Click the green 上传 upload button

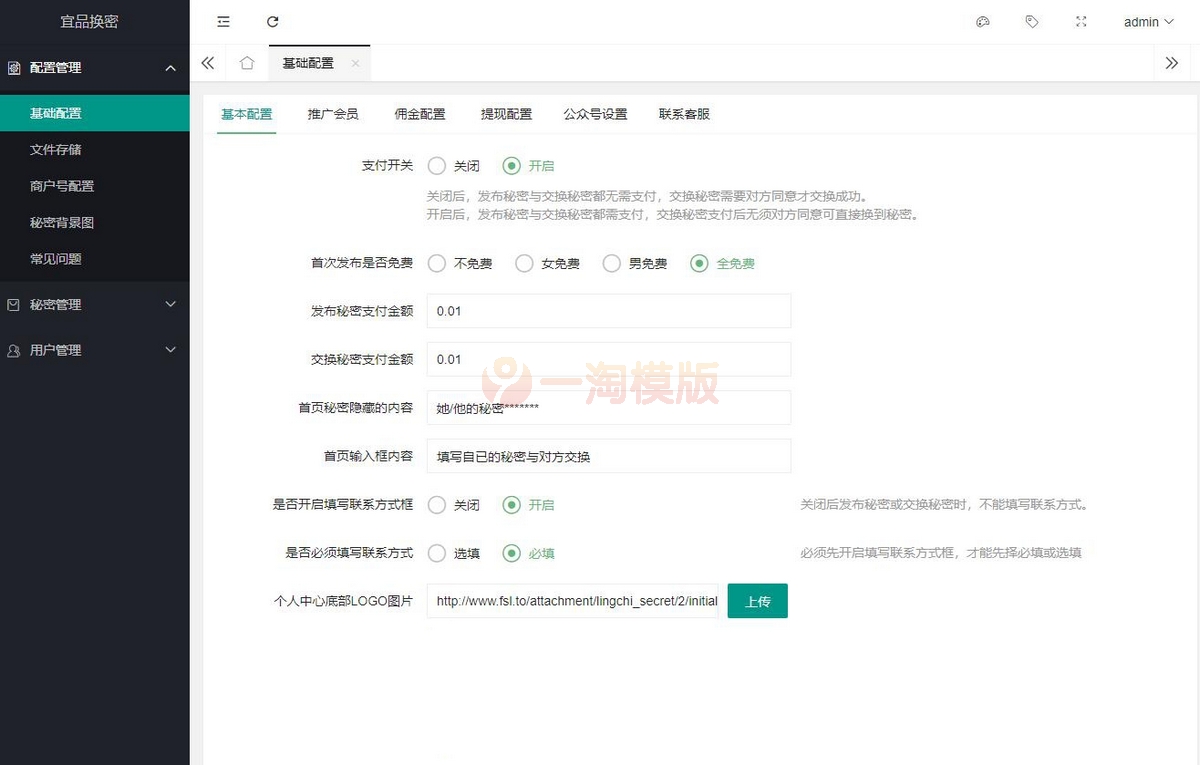click(x=757, y=601)
